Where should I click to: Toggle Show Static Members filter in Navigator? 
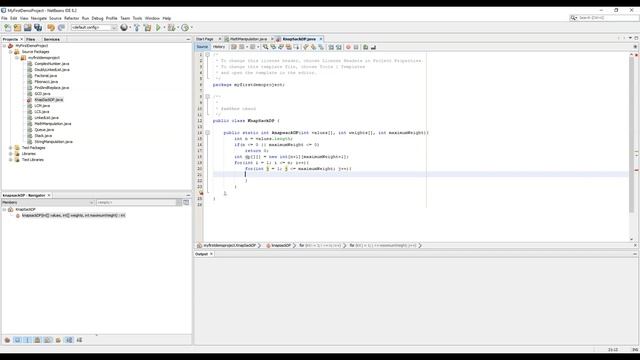pyautogui.click(x=27, y=340)
